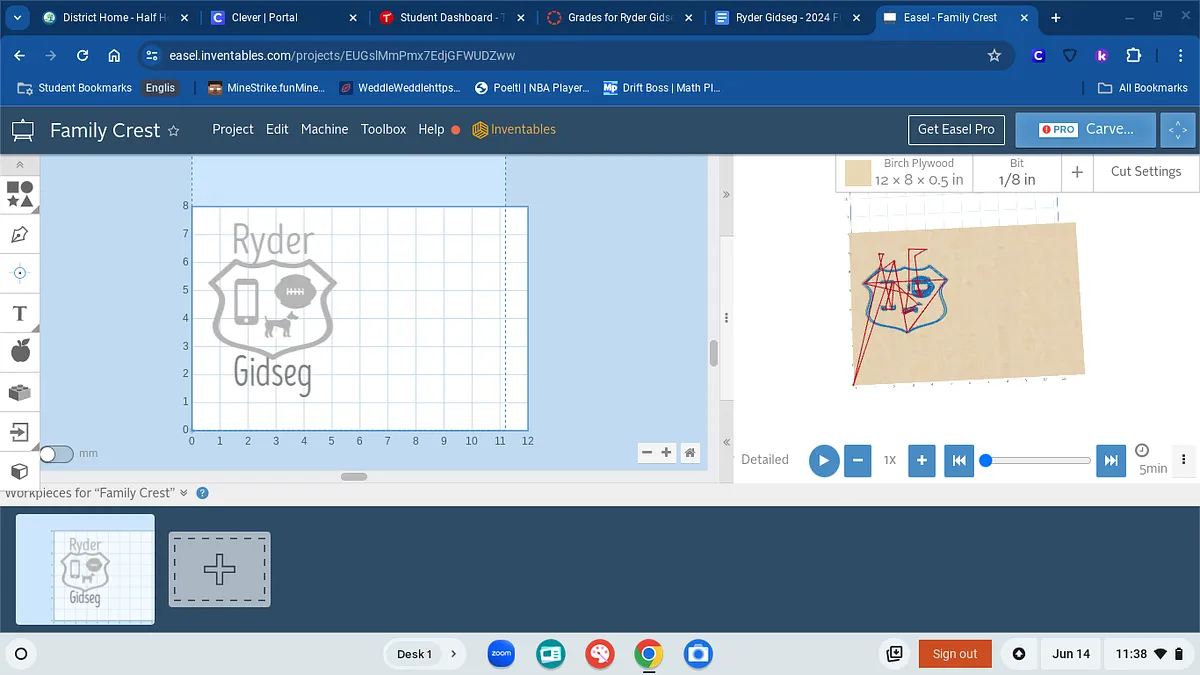Image resolution: width=1200 pixels, height=675 pixels.
Task: Open the Detailed preview mode dropdown
Action: (x=765, y=460)
